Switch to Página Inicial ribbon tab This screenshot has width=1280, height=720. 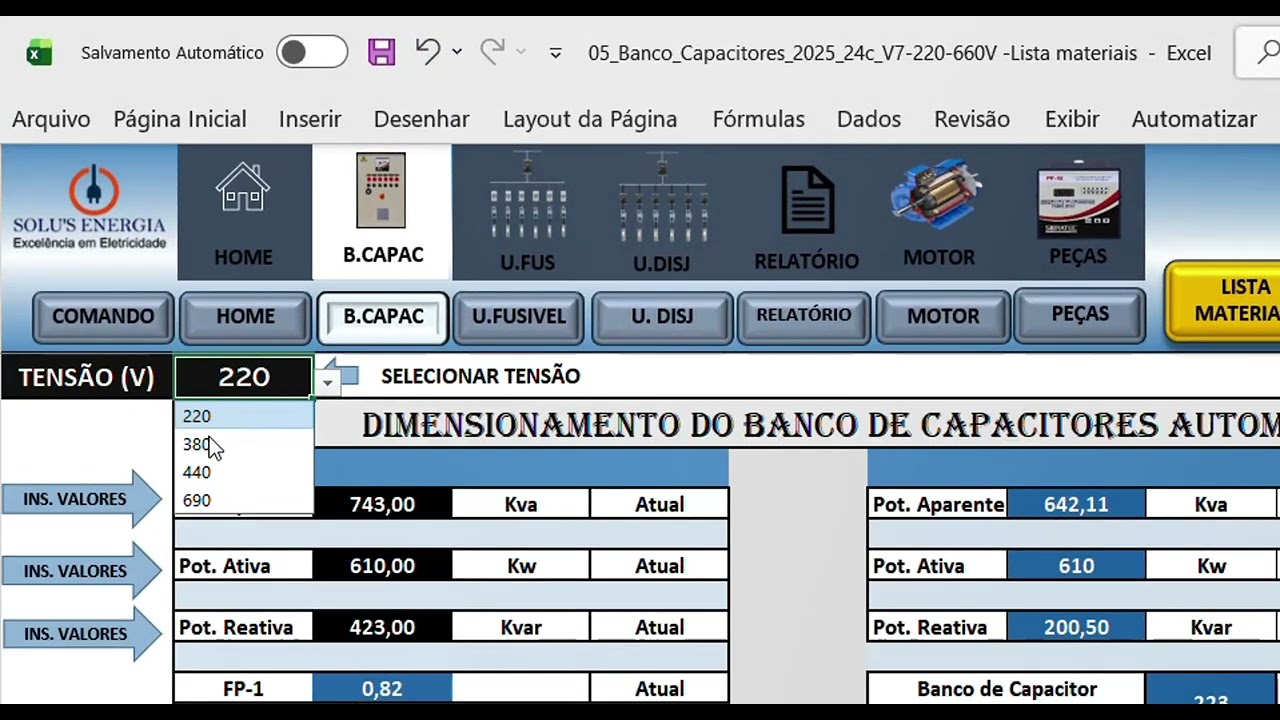point(180,119)
